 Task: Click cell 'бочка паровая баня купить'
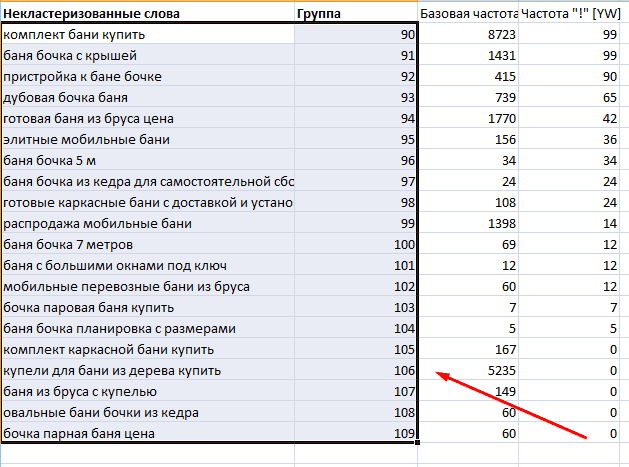(148, 307)
